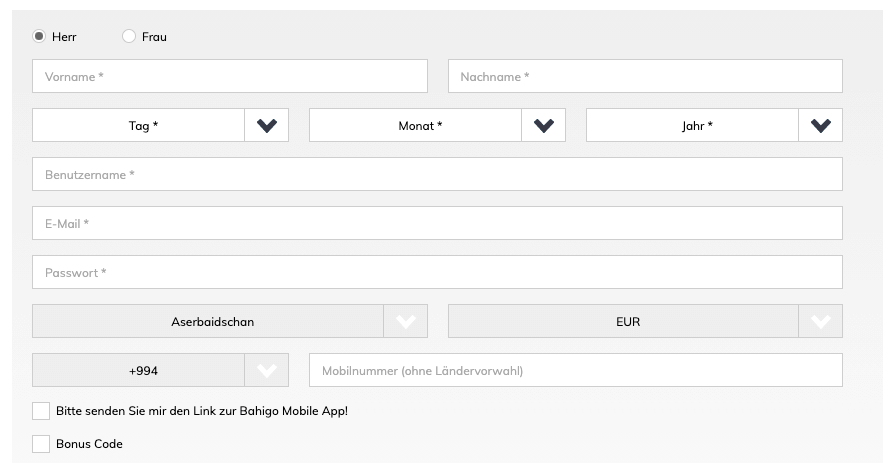This screenshot has height=463, width=895.
Task: Open the EUR currency dropdown
Action: point(623,322)
